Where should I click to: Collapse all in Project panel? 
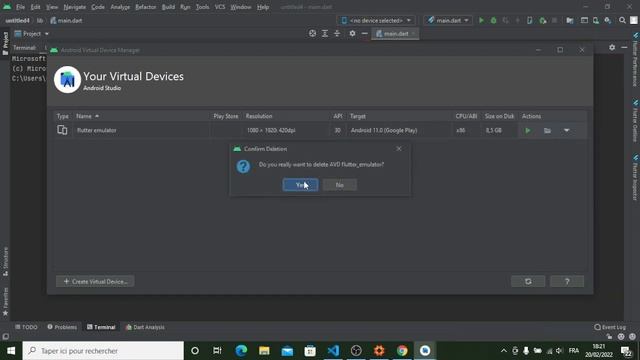(x=337, y=33)
